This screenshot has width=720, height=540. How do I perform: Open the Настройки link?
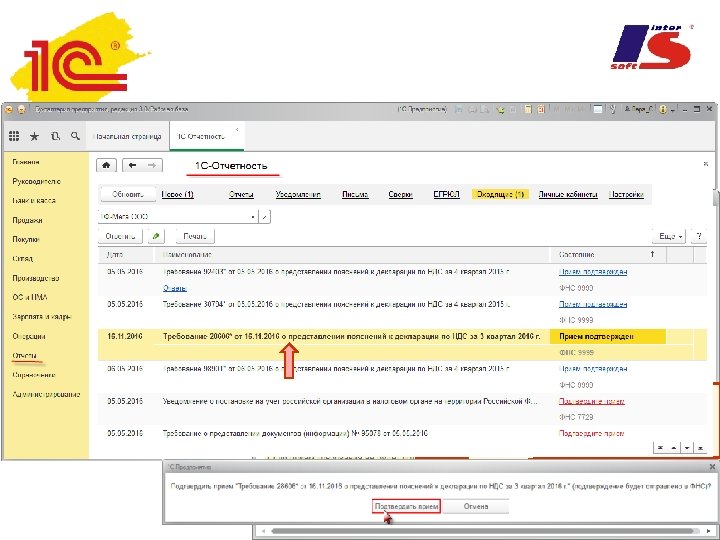pos(626,195)
